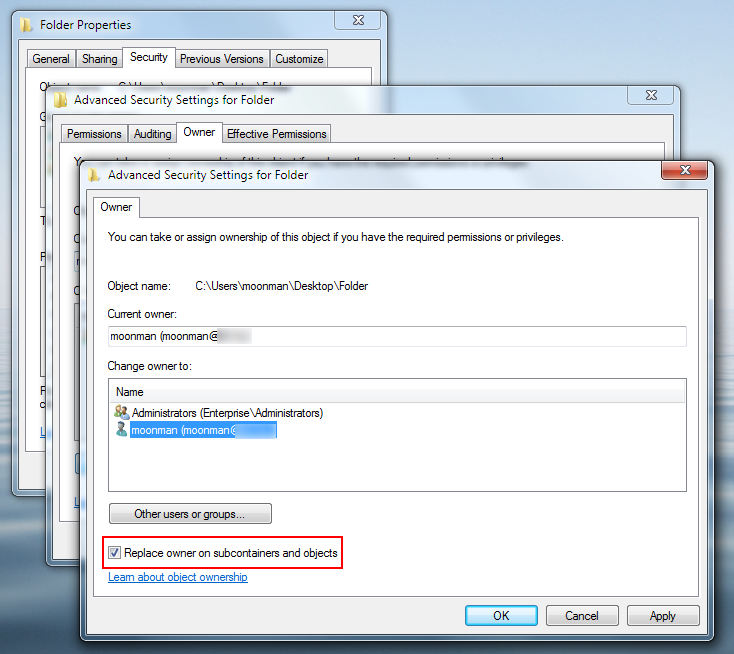Viewport: 734px width, 654px height.
Task: Click folder icon in middle Advanced Security window
Action: [61, 100]
